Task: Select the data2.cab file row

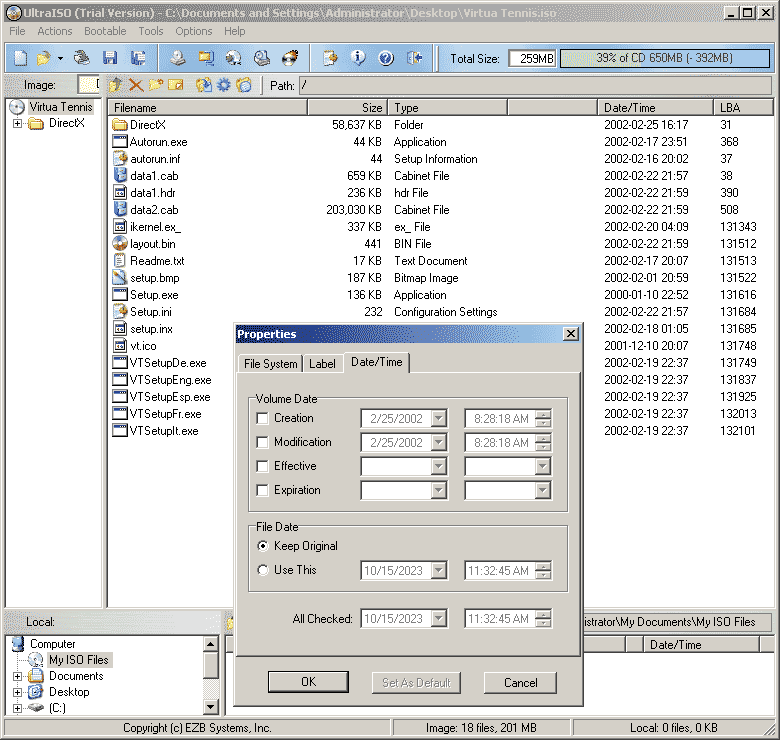Action: click(x=440, y=210)
